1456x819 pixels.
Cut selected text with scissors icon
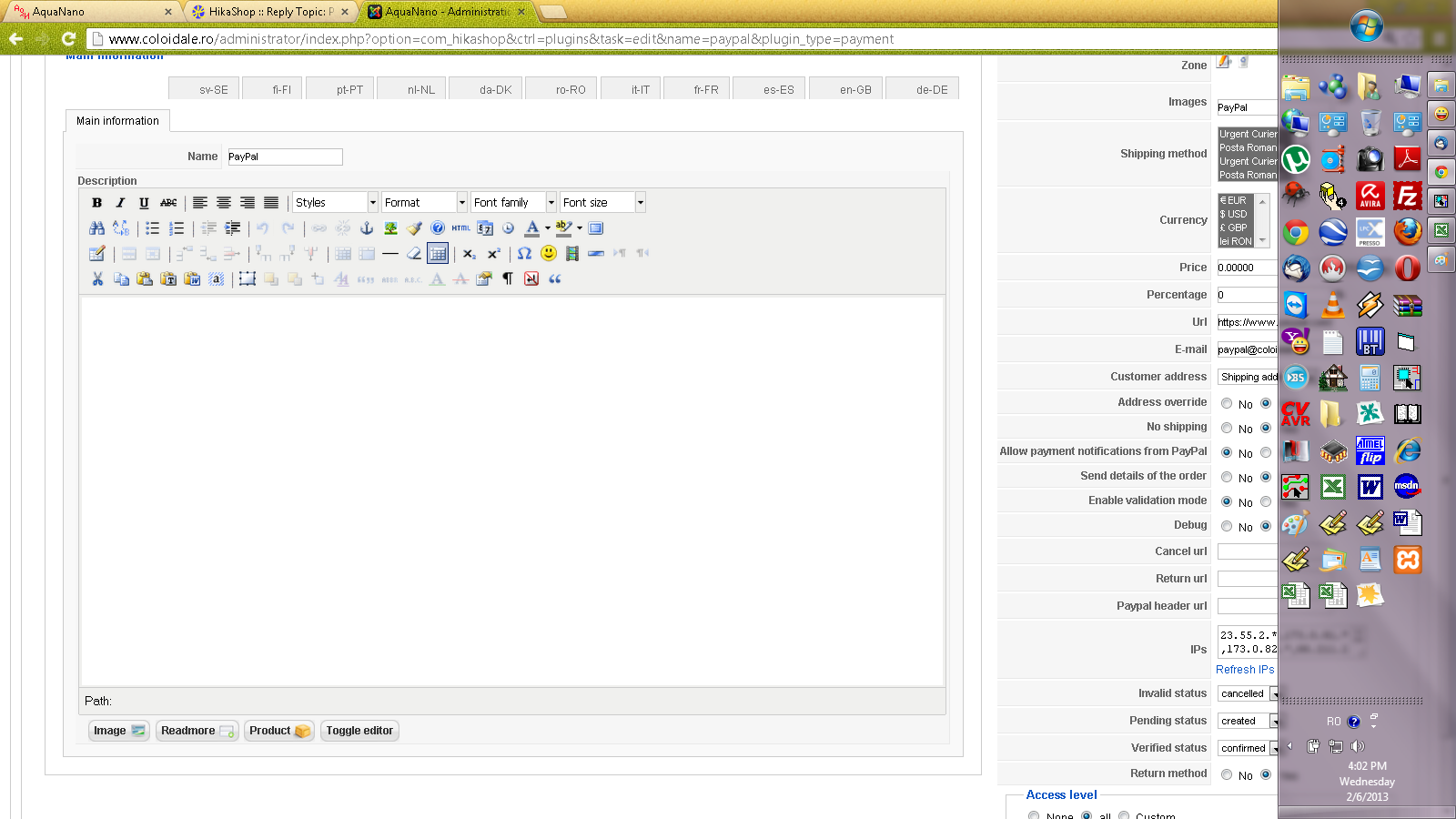pos(97,279)
